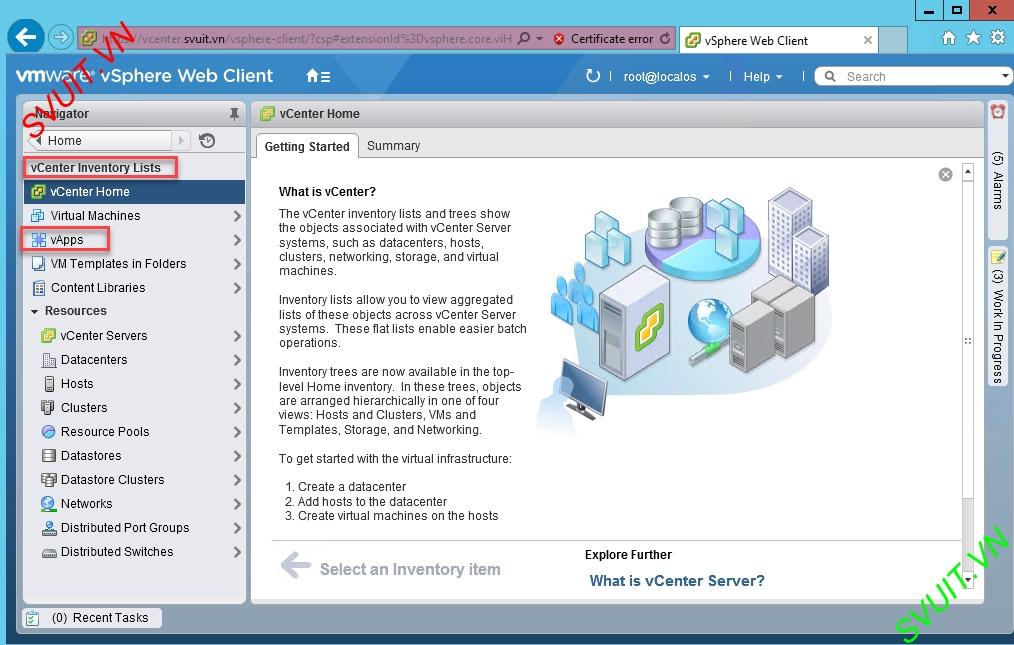Click the browser address bar URL
Screen dimensions: 1014x645
pos(307,39)
